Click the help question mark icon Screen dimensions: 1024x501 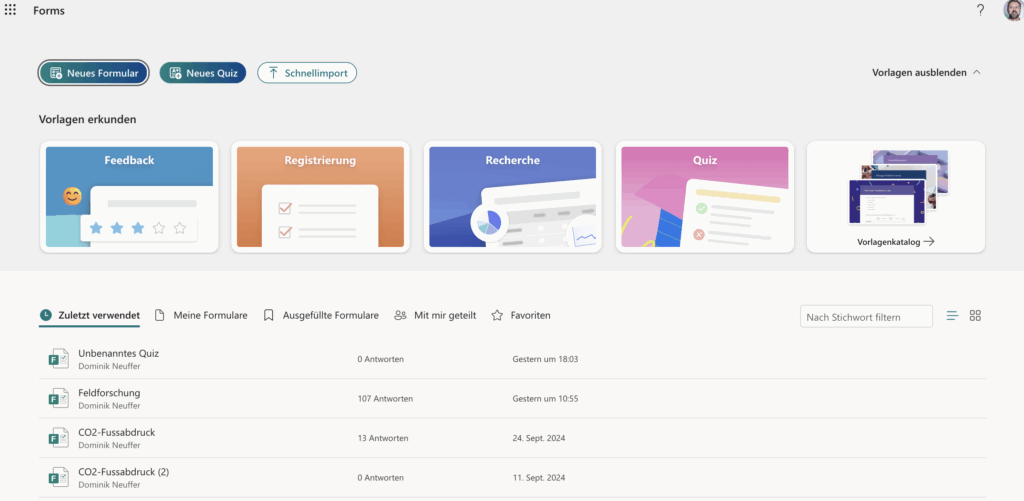(x=980, y=10)
